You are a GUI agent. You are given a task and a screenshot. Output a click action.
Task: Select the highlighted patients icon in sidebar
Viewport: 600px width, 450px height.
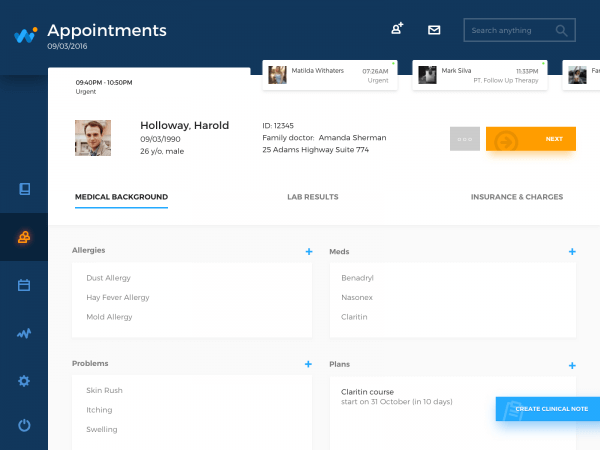coord(24,237)
